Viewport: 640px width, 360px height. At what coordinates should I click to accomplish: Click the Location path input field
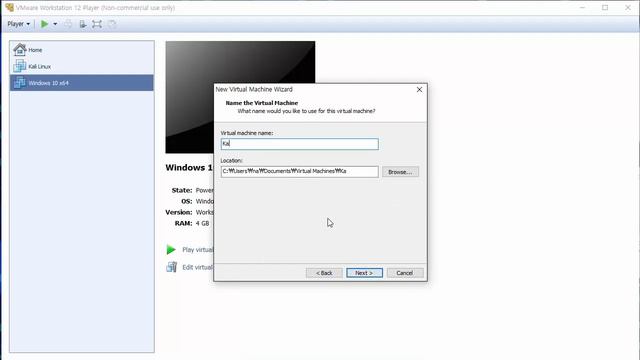click(x=300, y=171)
